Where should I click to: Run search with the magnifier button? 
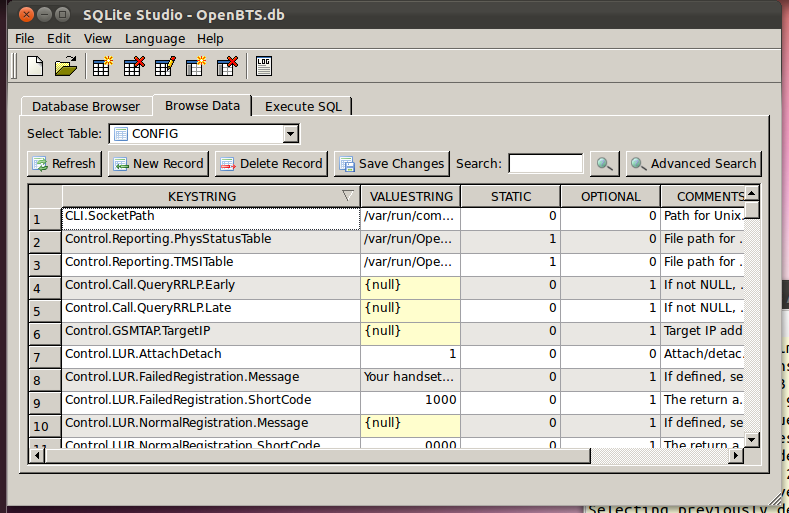click(x=604, y=164)
